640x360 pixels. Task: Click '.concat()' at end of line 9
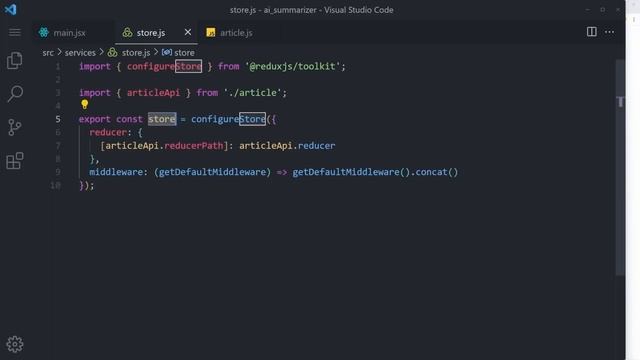click(434, 172)
